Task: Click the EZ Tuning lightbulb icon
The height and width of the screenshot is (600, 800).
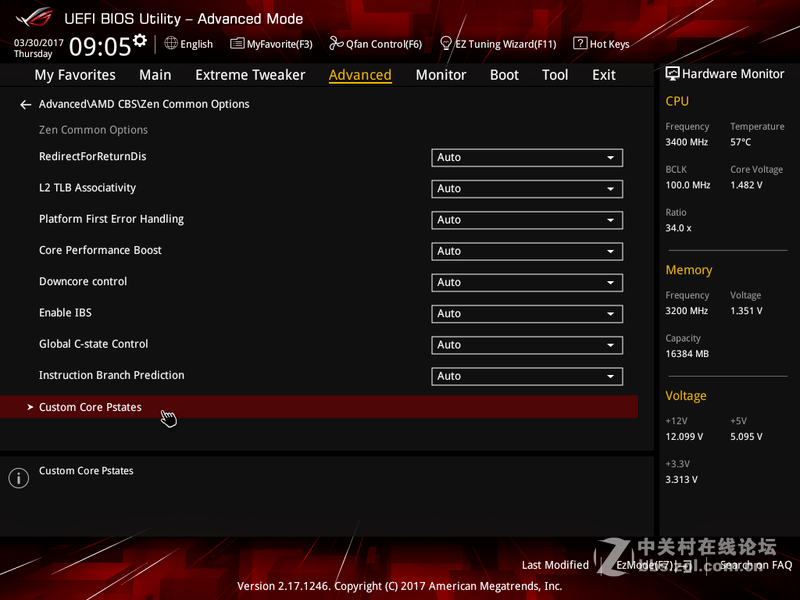Action: tap(445, 43)
